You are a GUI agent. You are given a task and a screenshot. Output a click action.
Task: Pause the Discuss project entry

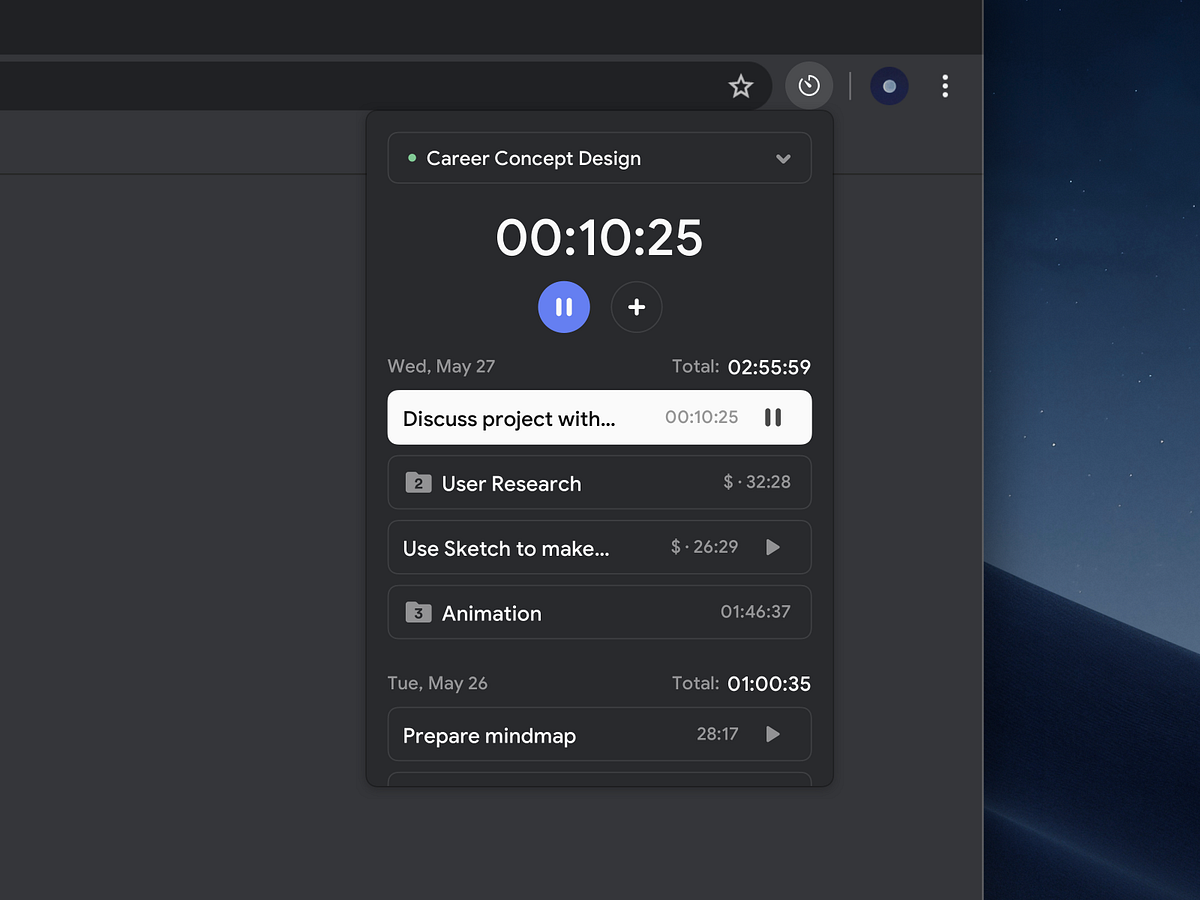(x=773, y=417)
